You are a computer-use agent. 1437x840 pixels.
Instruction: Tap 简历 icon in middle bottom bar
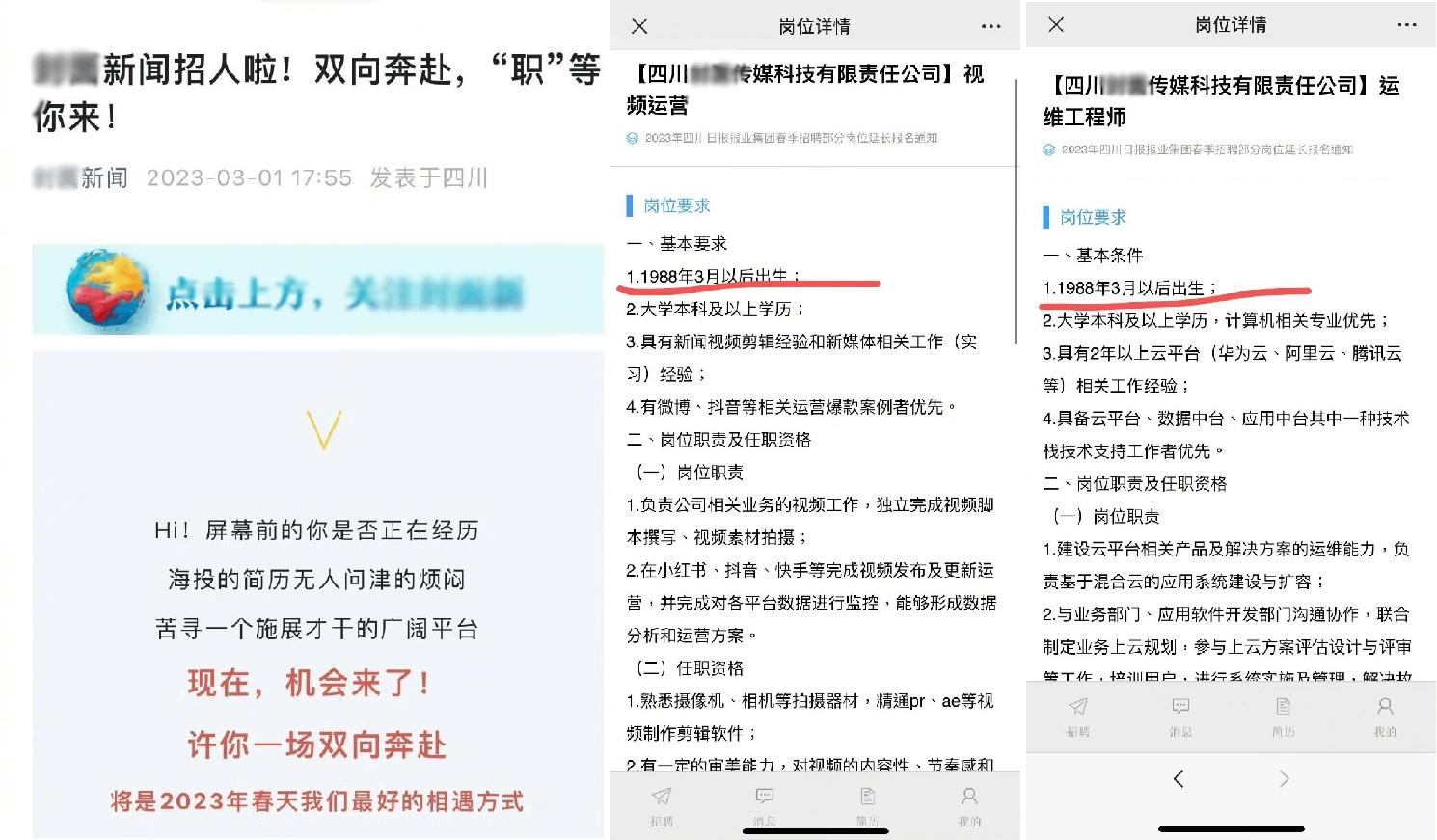(x=867, y=806)
